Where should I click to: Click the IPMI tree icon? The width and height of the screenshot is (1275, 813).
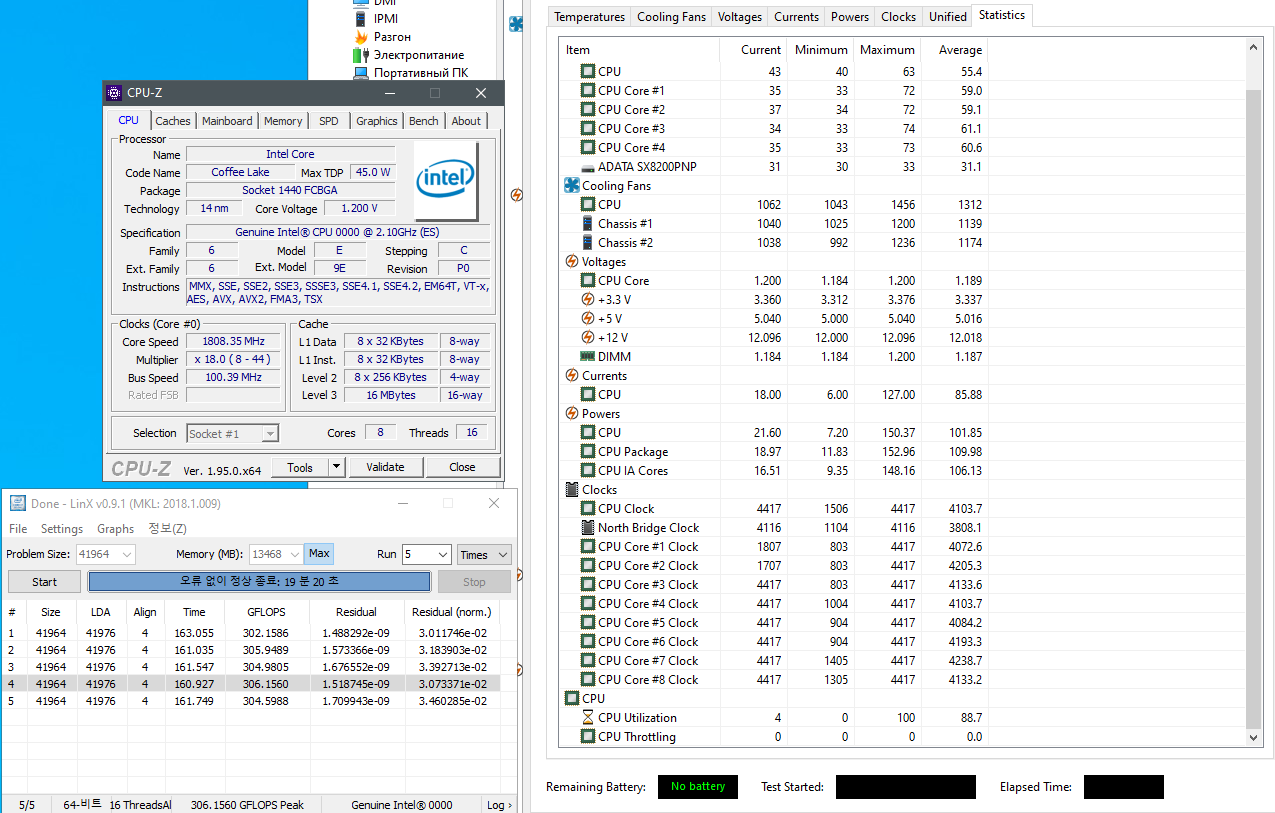click(361, 19)
